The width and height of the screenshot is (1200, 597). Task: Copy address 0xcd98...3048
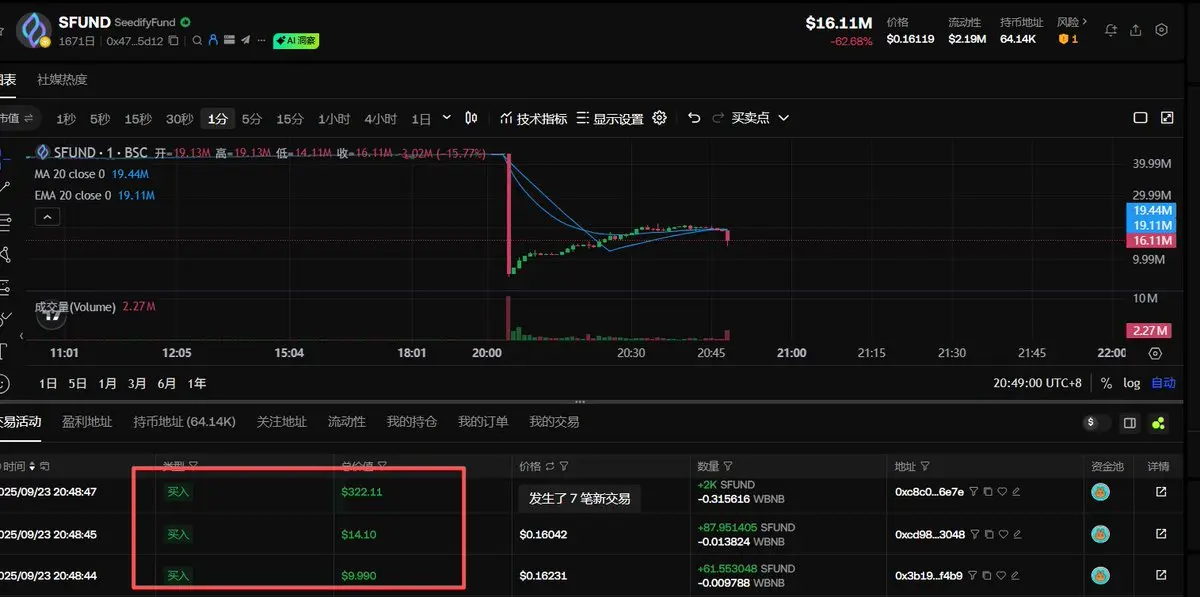pyautogui.click(x=988, y=534)
